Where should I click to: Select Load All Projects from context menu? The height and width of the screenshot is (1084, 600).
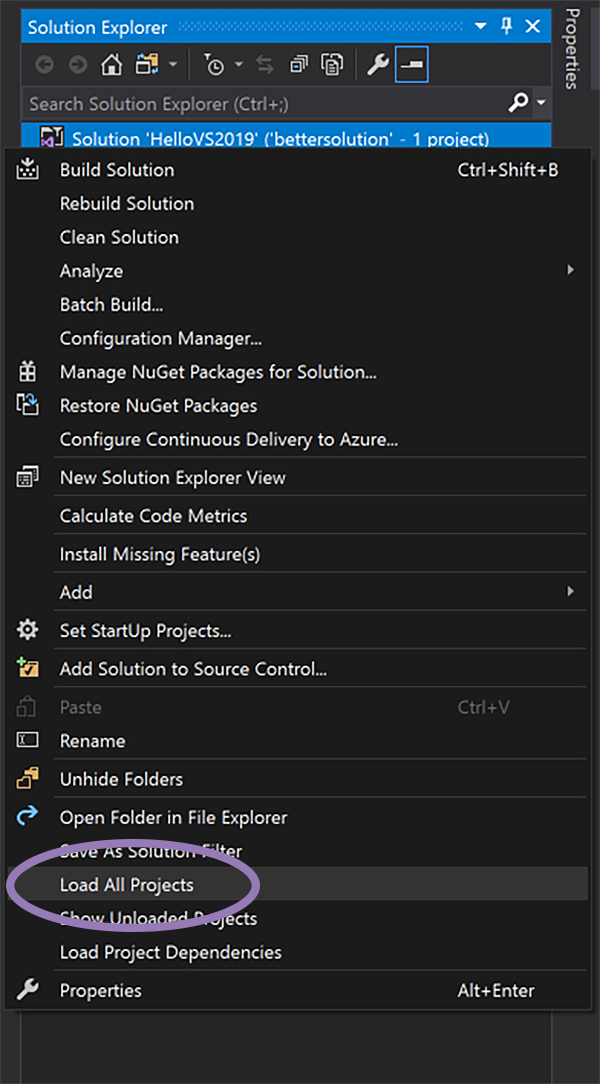(127, 884)
